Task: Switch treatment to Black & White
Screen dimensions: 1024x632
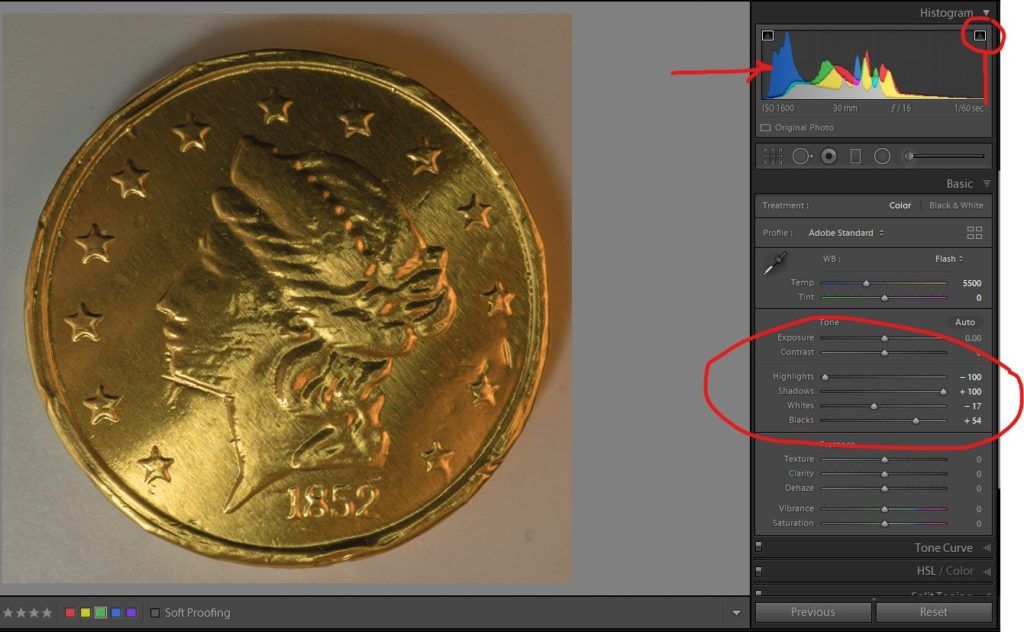Action: pos(956,206)
